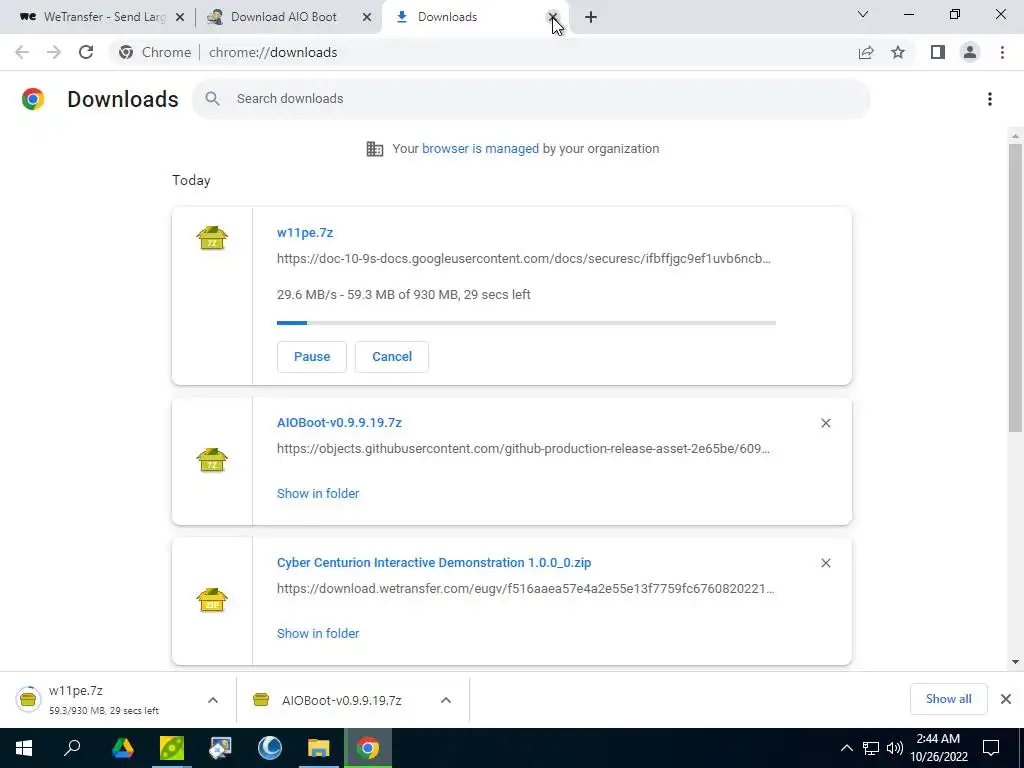Close the Download AIO Boot tab
Screen dimensions: 1024x768
click(x=367, y=17)
